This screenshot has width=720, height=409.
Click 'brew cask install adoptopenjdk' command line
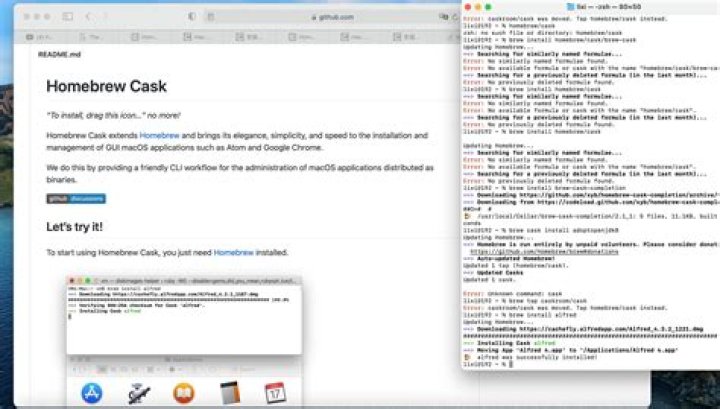(x=541, y=230)
